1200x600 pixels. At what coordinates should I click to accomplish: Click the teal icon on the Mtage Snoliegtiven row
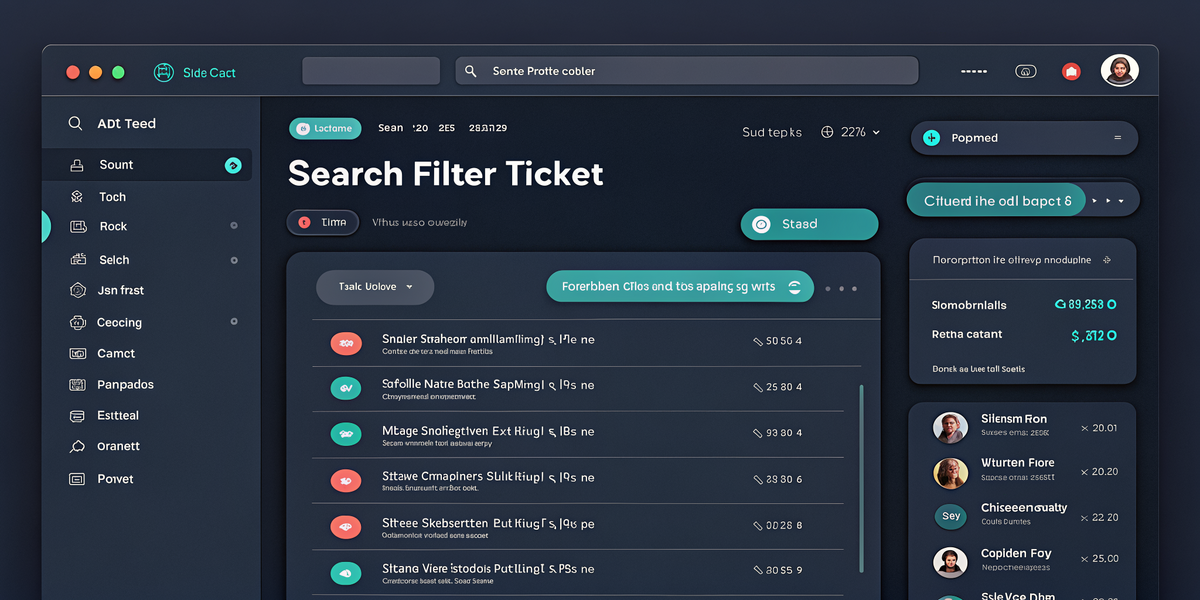(x=346, y=434)
